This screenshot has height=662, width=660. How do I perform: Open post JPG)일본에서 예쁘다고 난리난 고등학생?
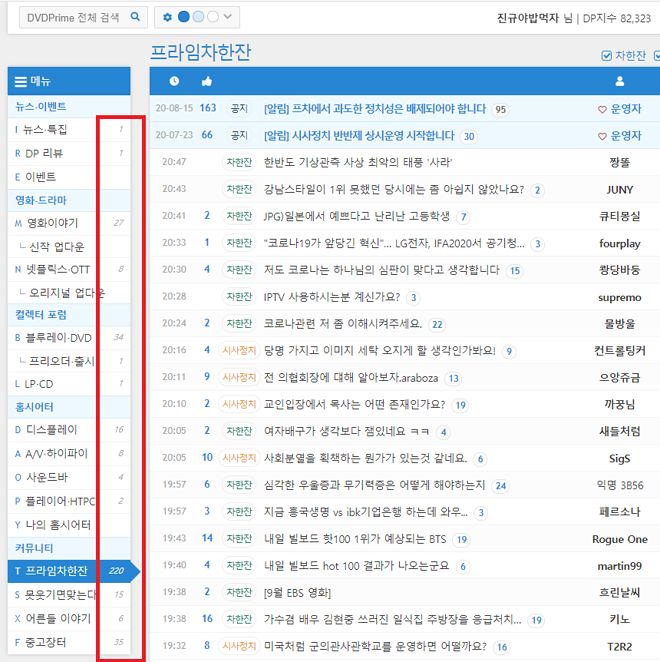(x=356, y=217)
